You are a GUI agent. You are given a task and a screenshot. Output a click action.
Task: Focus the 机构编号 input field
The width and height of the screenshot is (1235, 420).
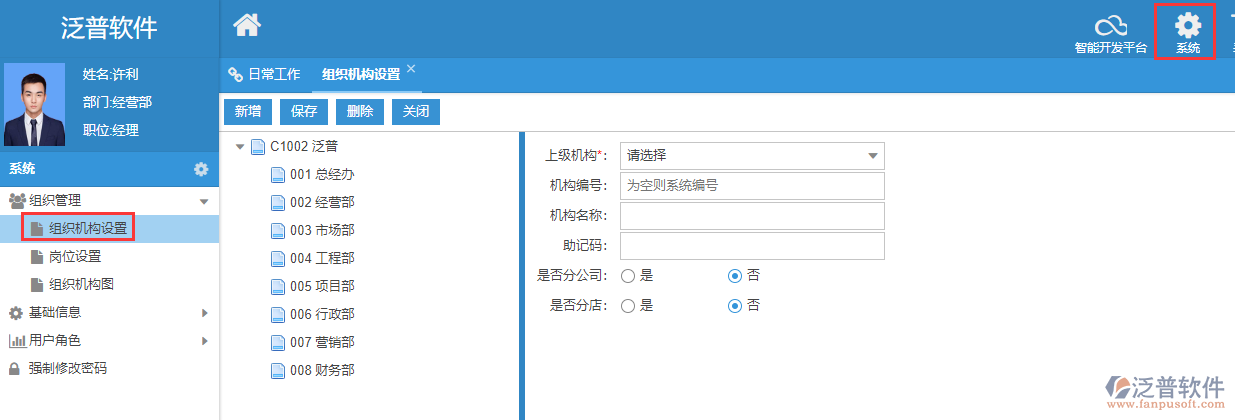click(x=752, y=186)
